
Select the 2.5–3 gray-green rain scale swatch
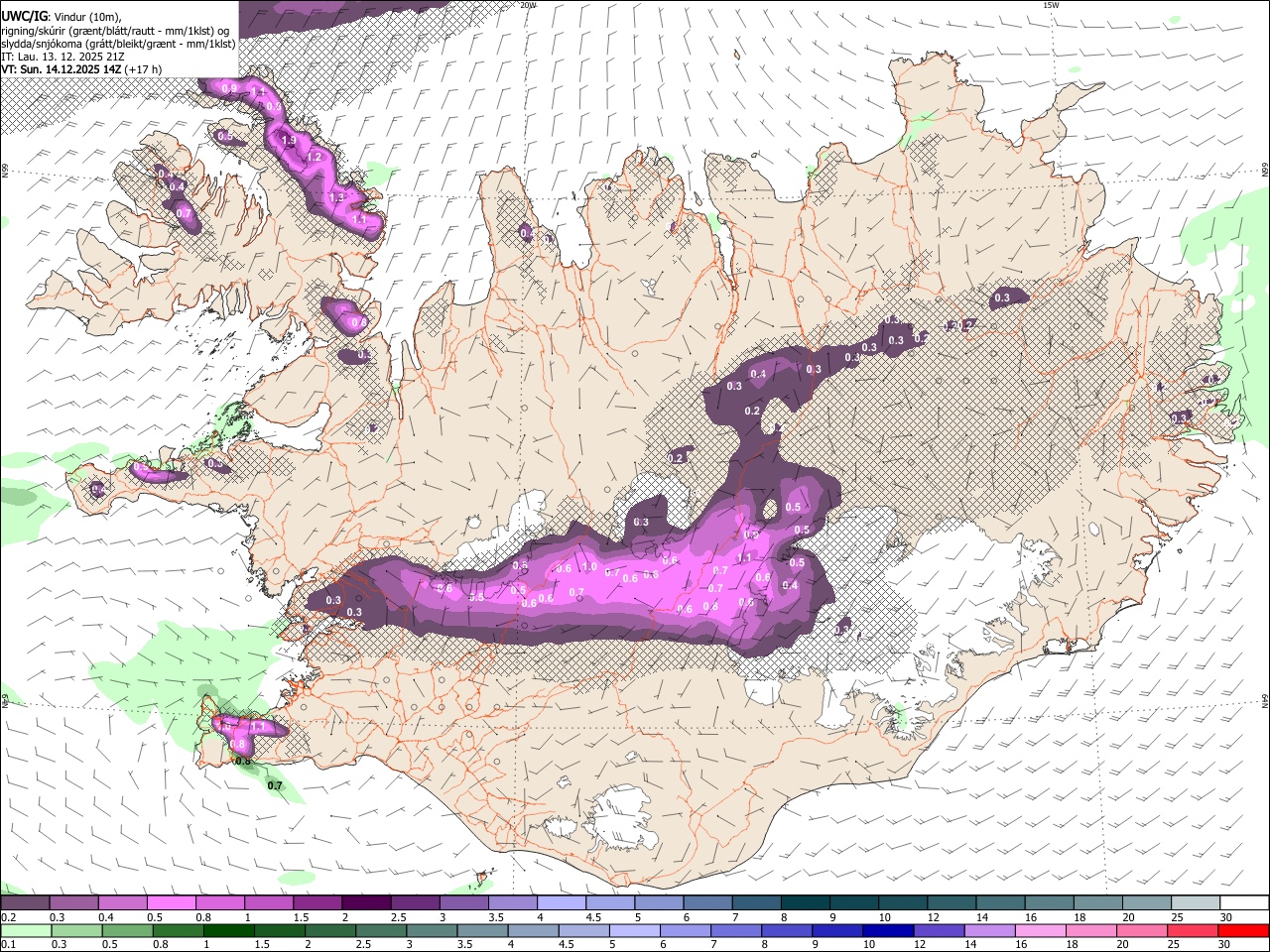(x=381, y=930)
